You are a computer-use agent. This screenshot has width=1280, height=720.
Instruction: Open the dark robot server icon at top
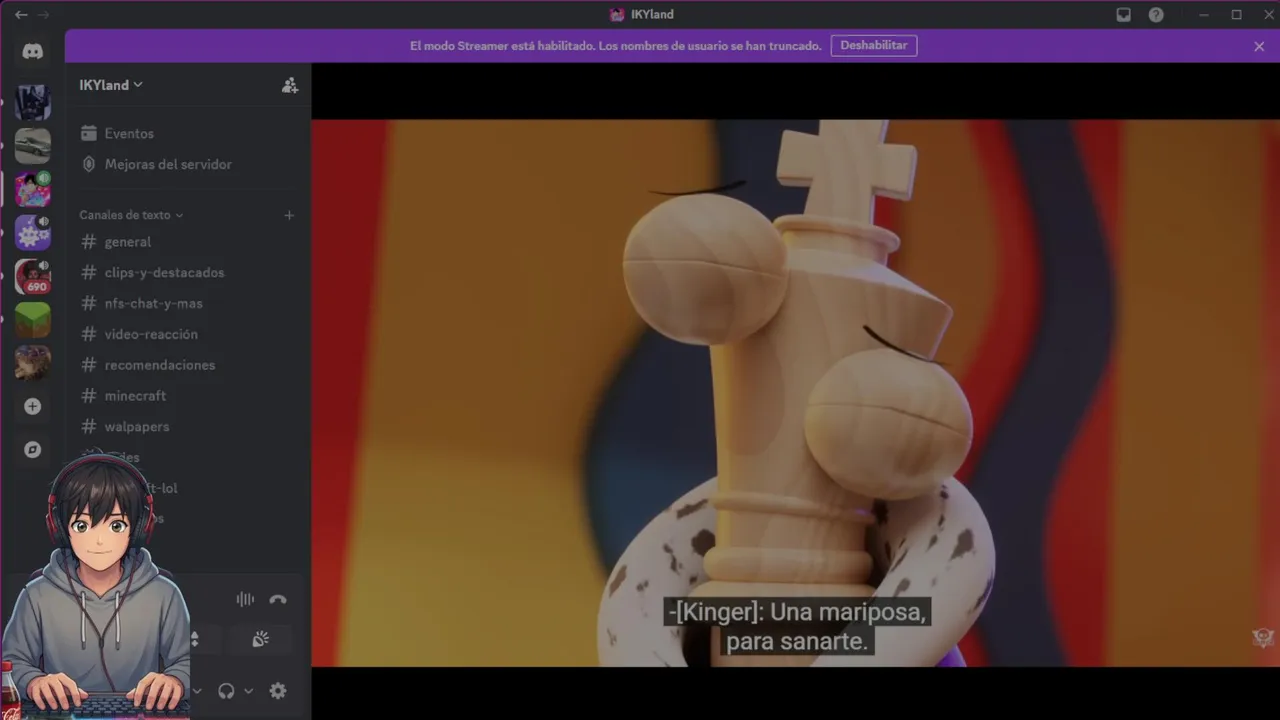[33, 102]
